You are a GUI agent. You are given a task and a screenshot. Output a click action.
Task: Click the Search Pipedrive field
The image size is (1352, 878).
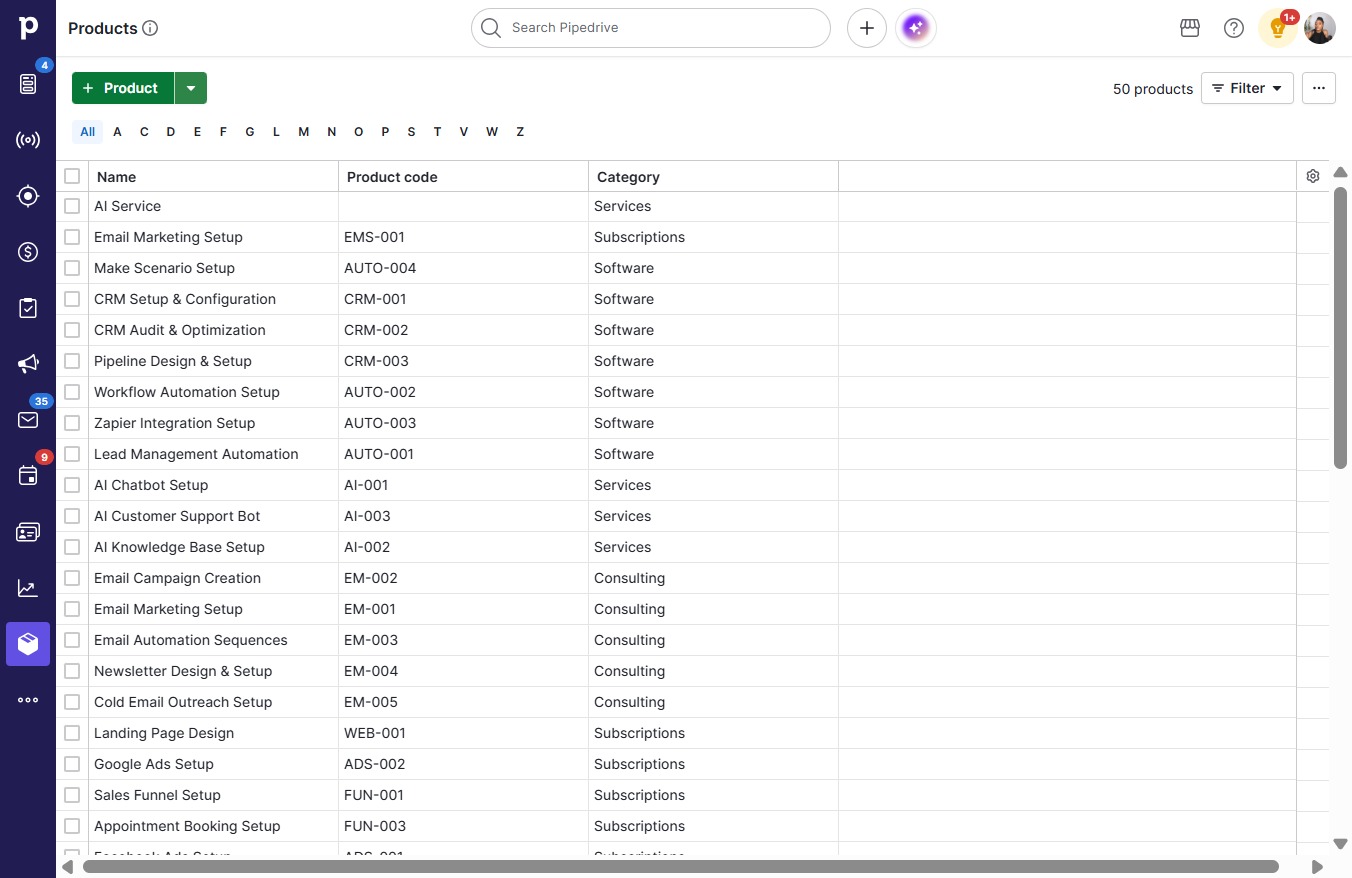coord(651,28)
